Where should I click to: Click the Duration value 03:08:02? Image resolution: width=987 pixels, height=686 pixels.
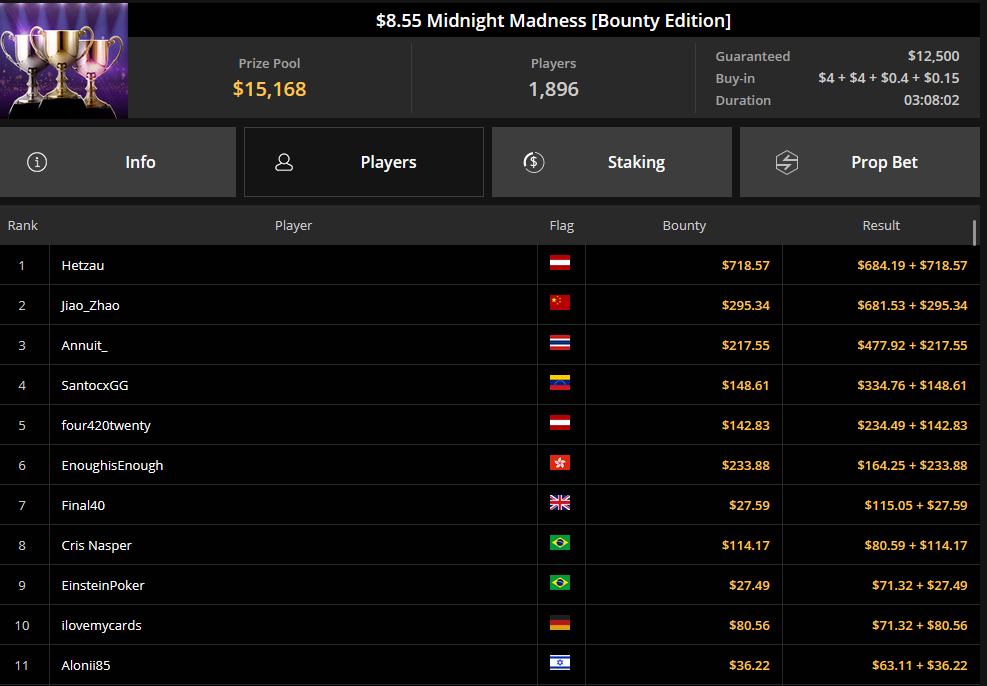(x=932, y=100)
